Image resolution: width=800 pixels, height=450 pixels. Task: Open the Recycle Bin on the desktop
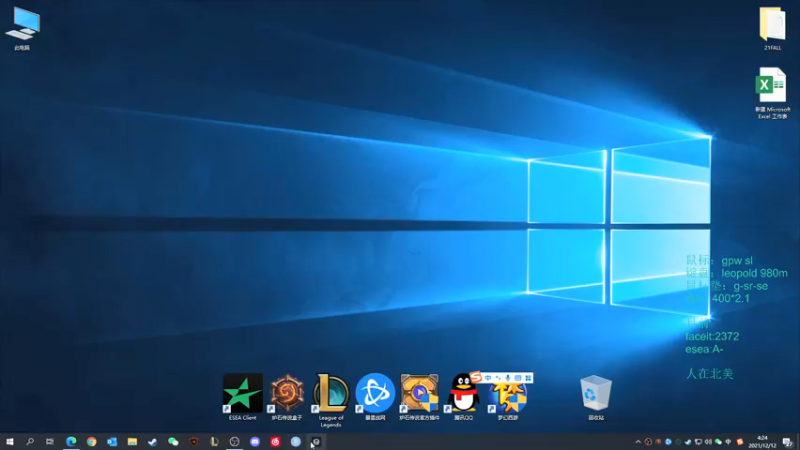coord(595,397)
